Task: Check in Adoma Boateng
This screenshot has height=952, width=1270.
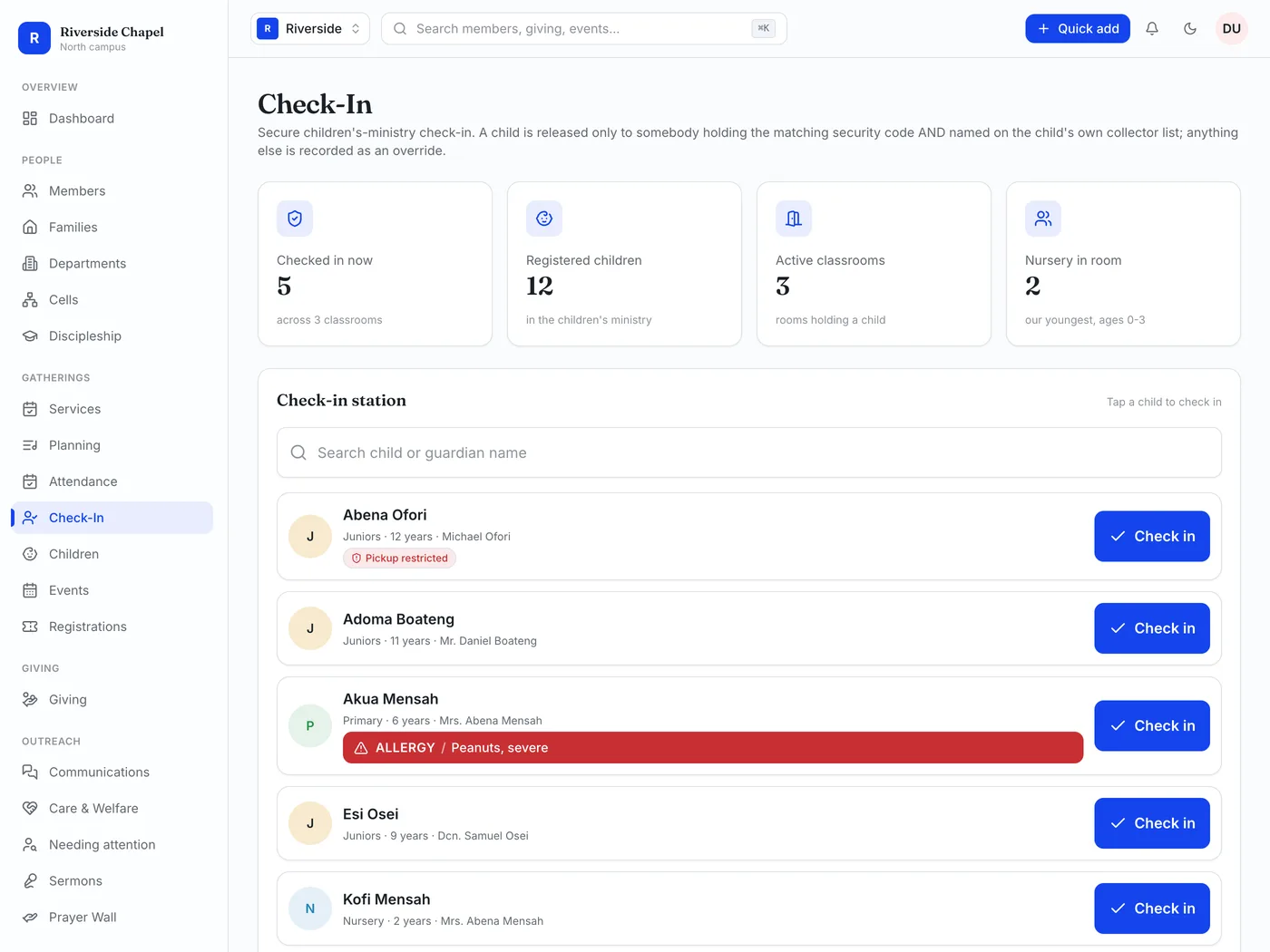Action: [1152, 628]
